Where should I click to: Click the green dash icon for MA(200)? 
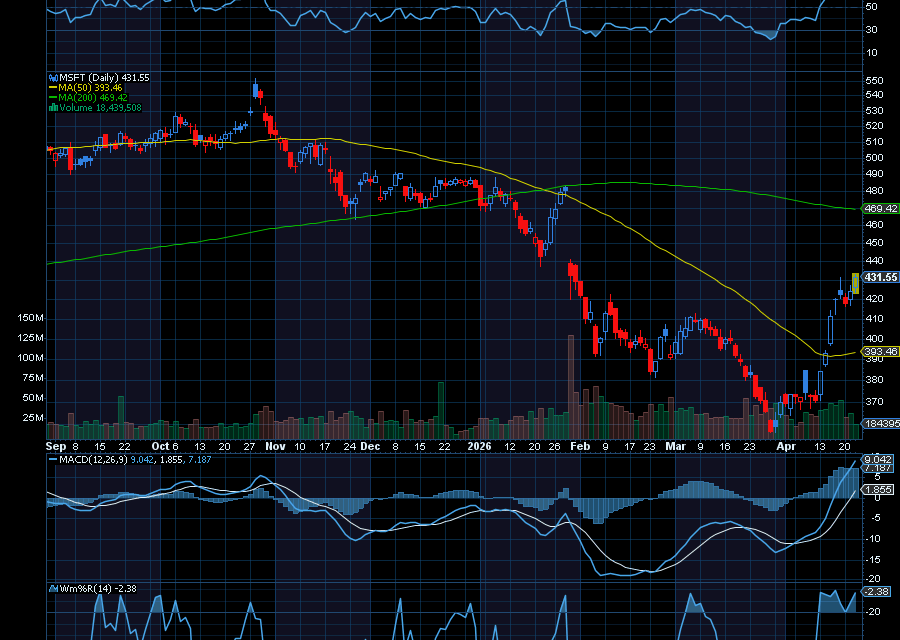point(53,97)
